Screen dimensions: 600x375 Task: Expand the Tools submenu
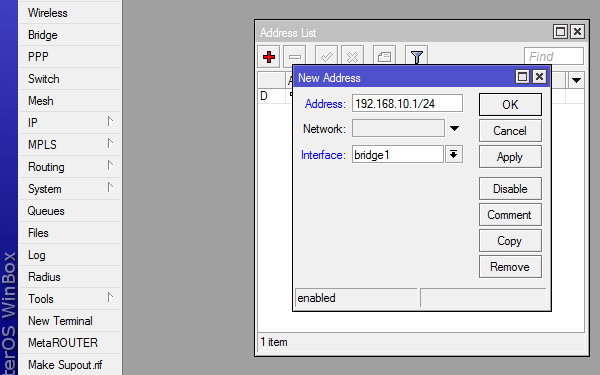click(110, 298)
